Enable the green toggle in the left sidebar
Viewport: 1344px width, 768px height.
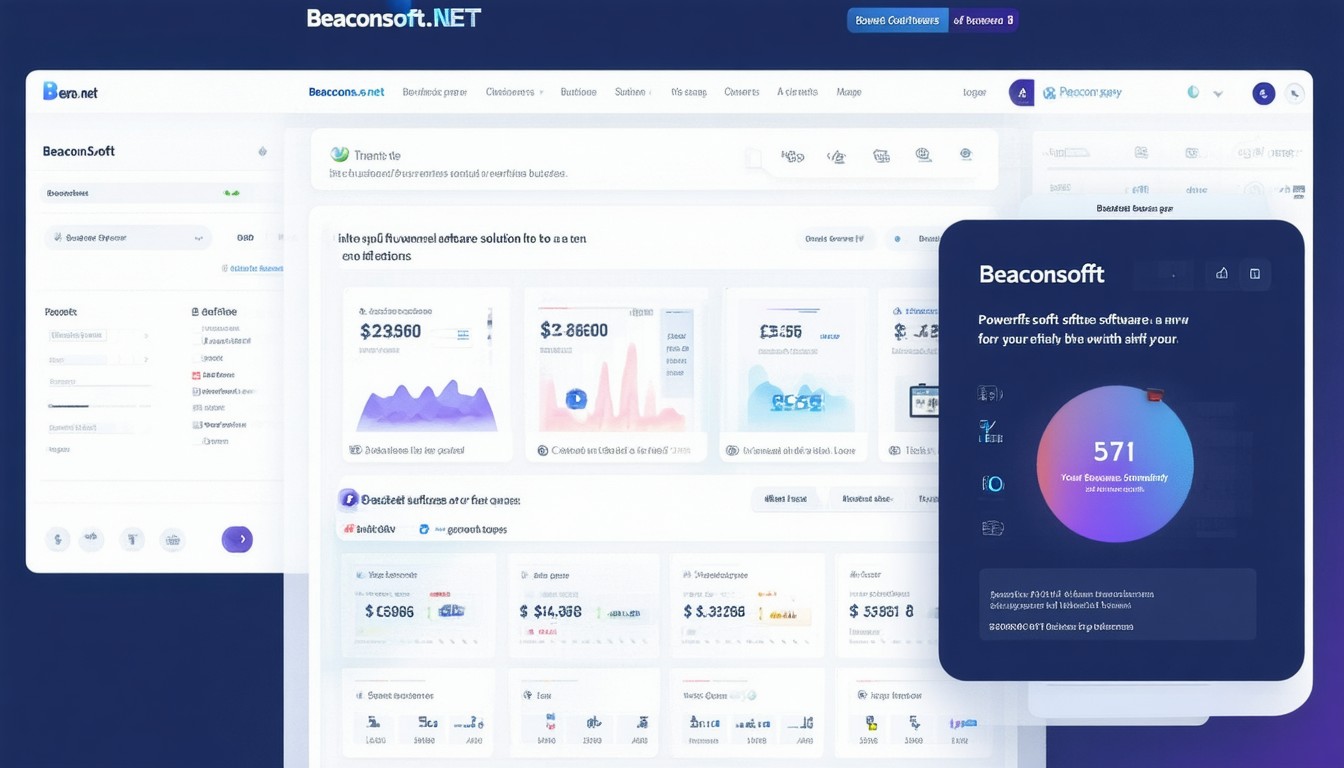(x=232, y=192)
